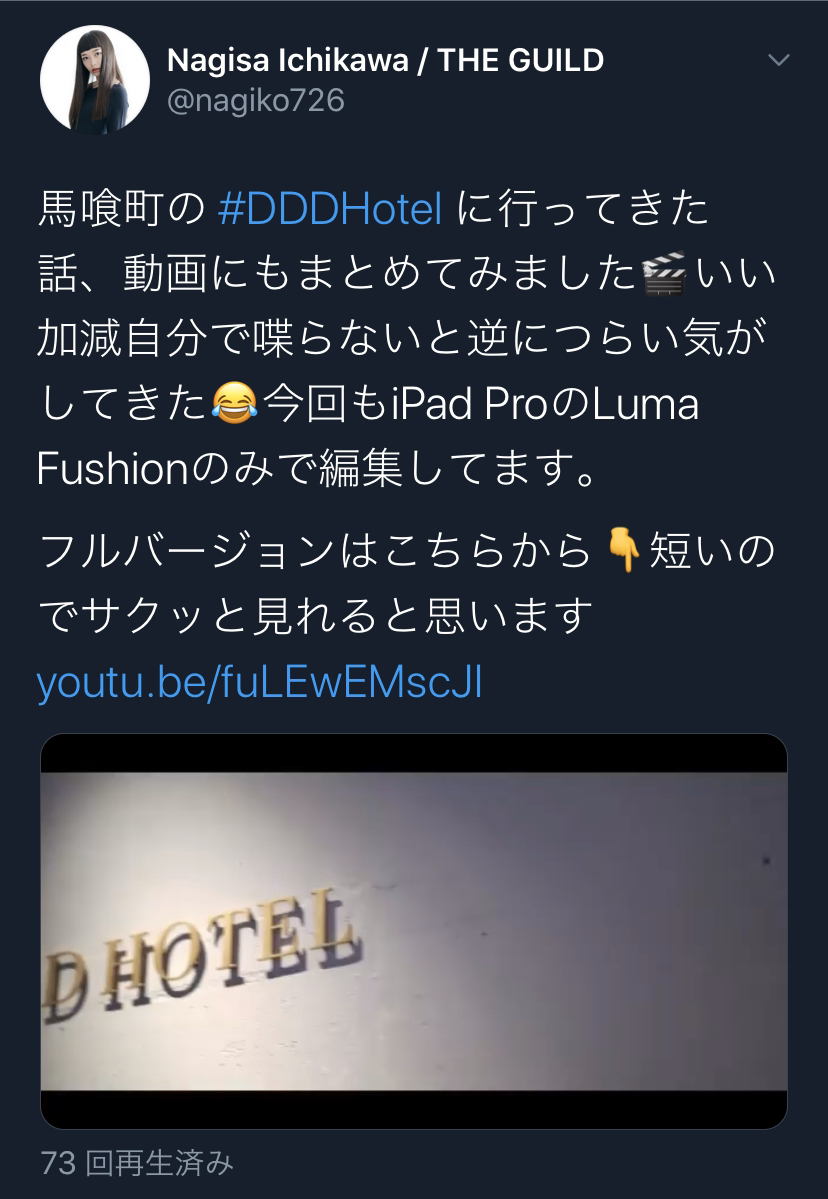
Task: Click the word Fushion in the tweet
Action: (x=112, y=468)
